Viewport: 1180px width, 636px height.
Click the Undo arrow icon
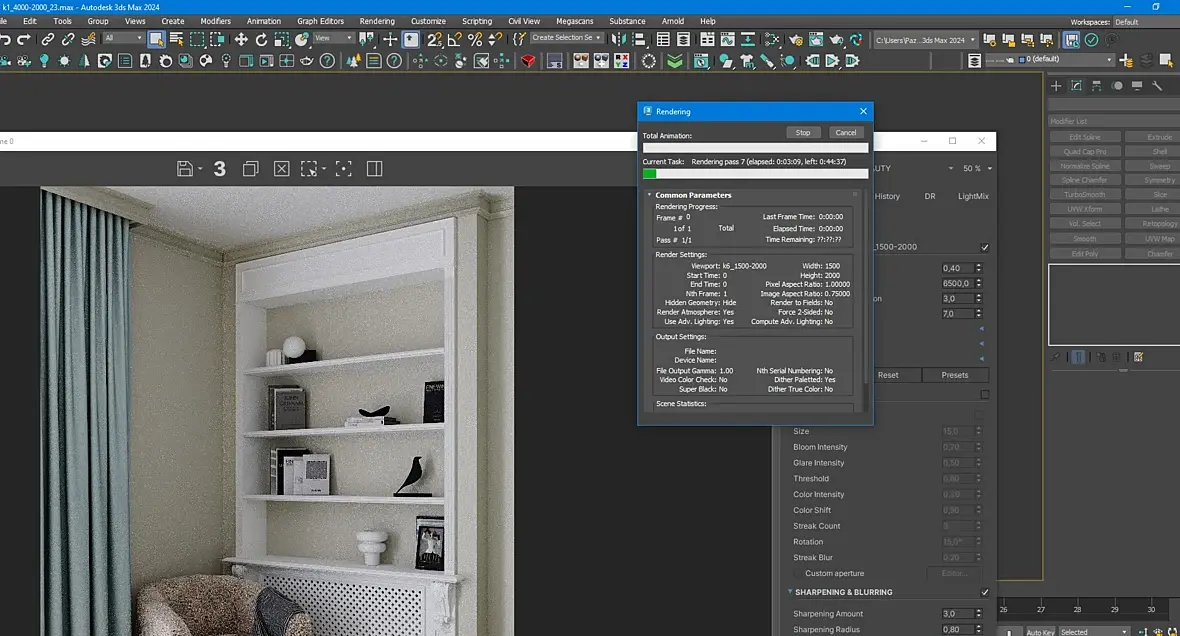click(x=5, y=40)
